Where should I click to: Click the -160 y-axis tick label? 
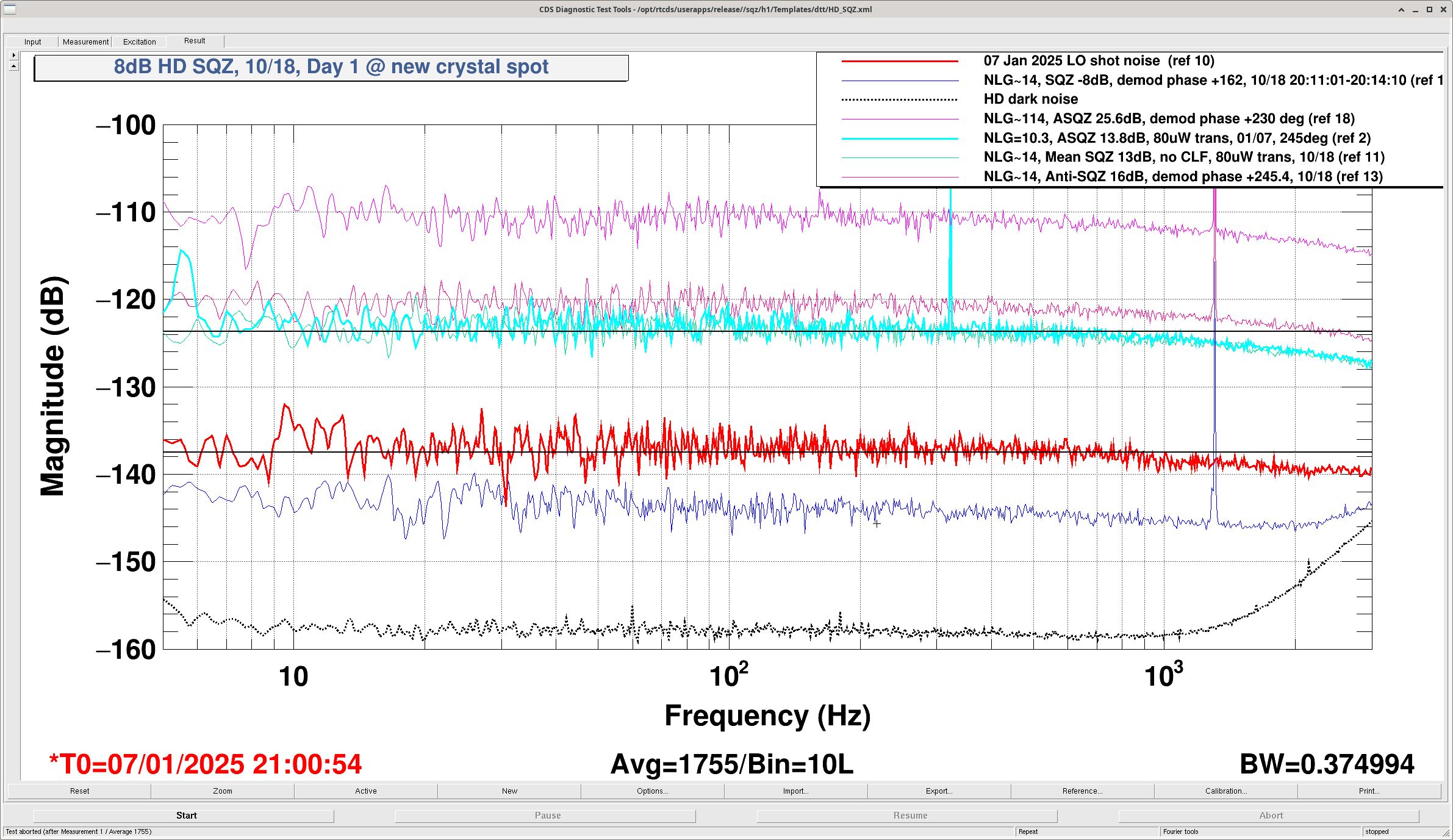(126, 650)
